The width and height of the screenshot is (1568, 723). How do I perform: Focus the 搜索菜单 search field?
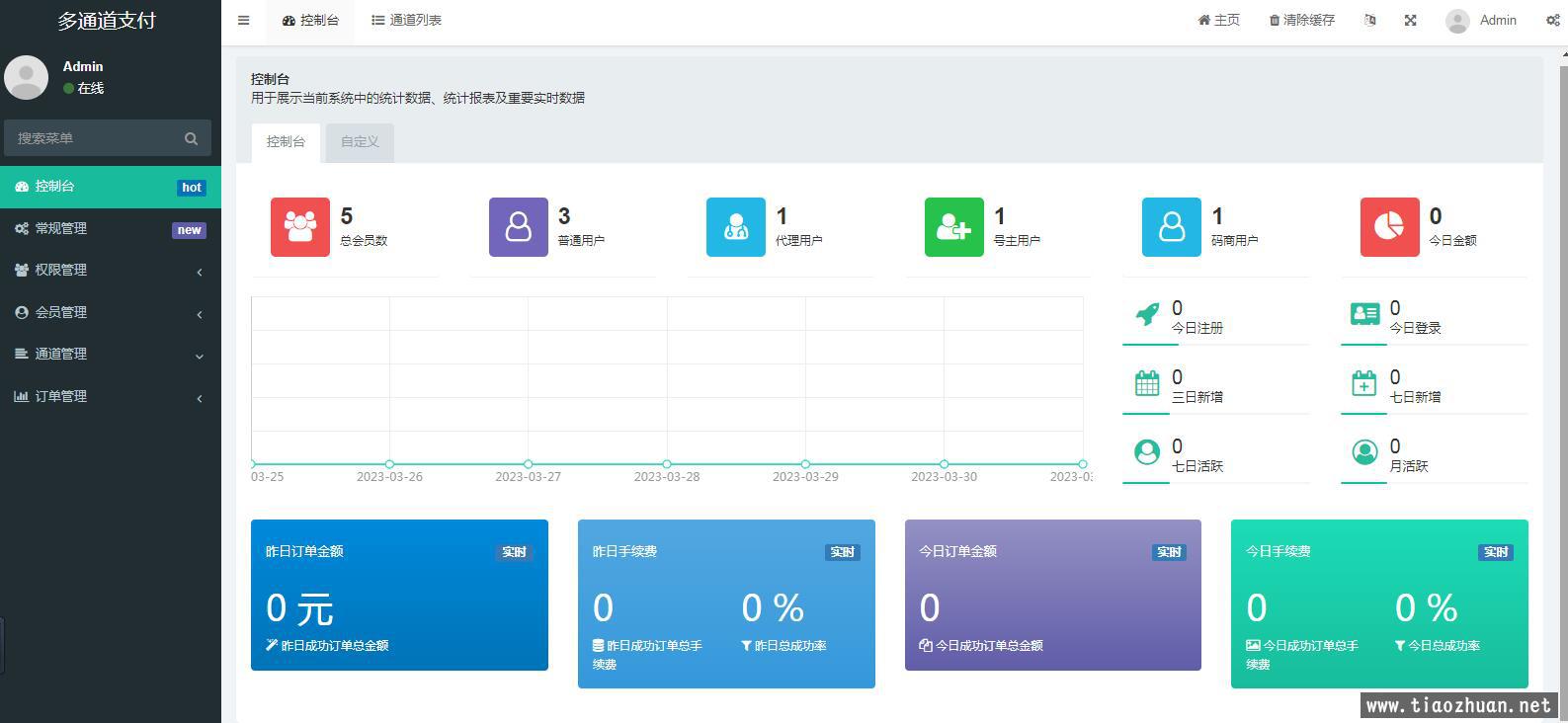(108, 138)
